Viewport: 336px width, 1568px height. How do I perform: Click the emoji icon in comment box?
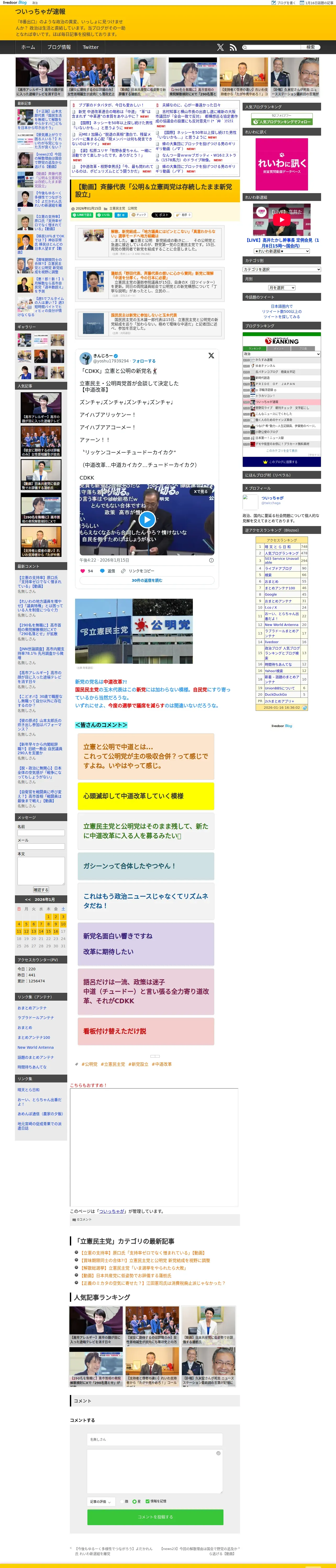tap(218, 1453)
